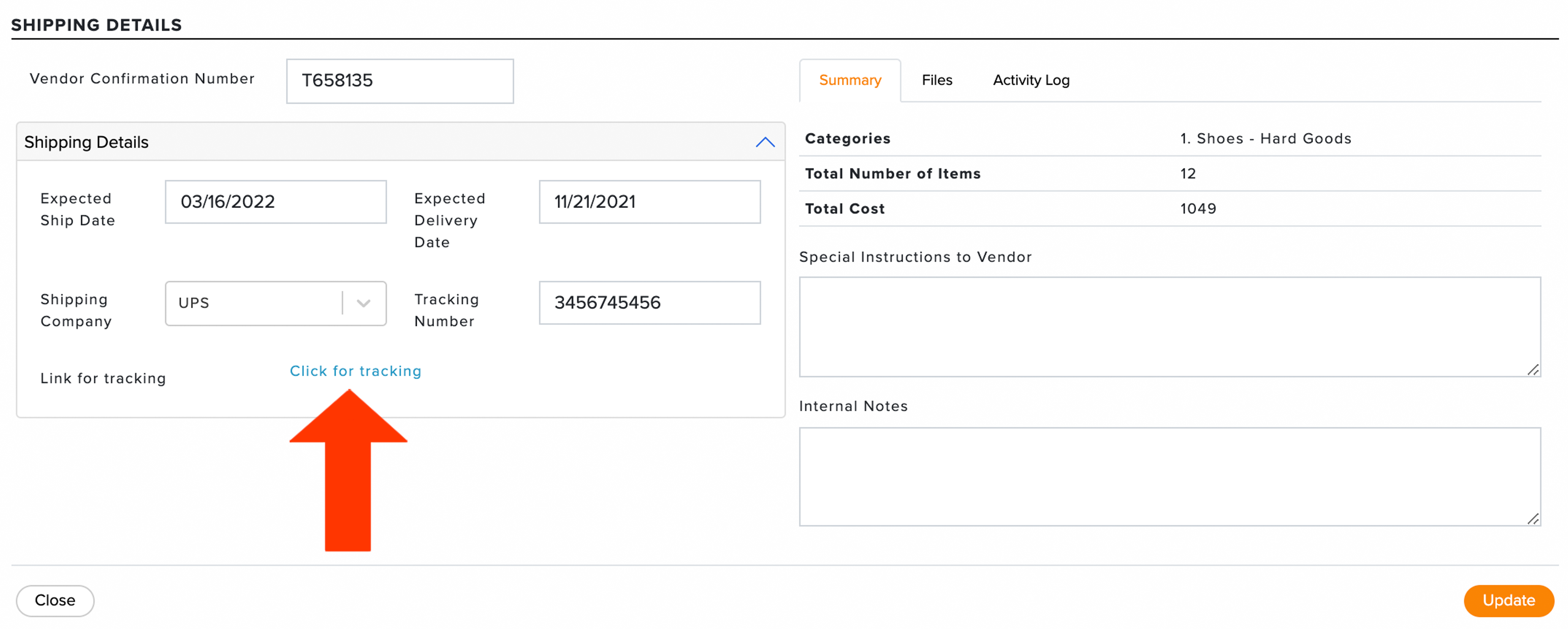This screenshot has height=629, width=1568.
Task: Click the 'Tracking Number' label
Action: click(446, 311)
